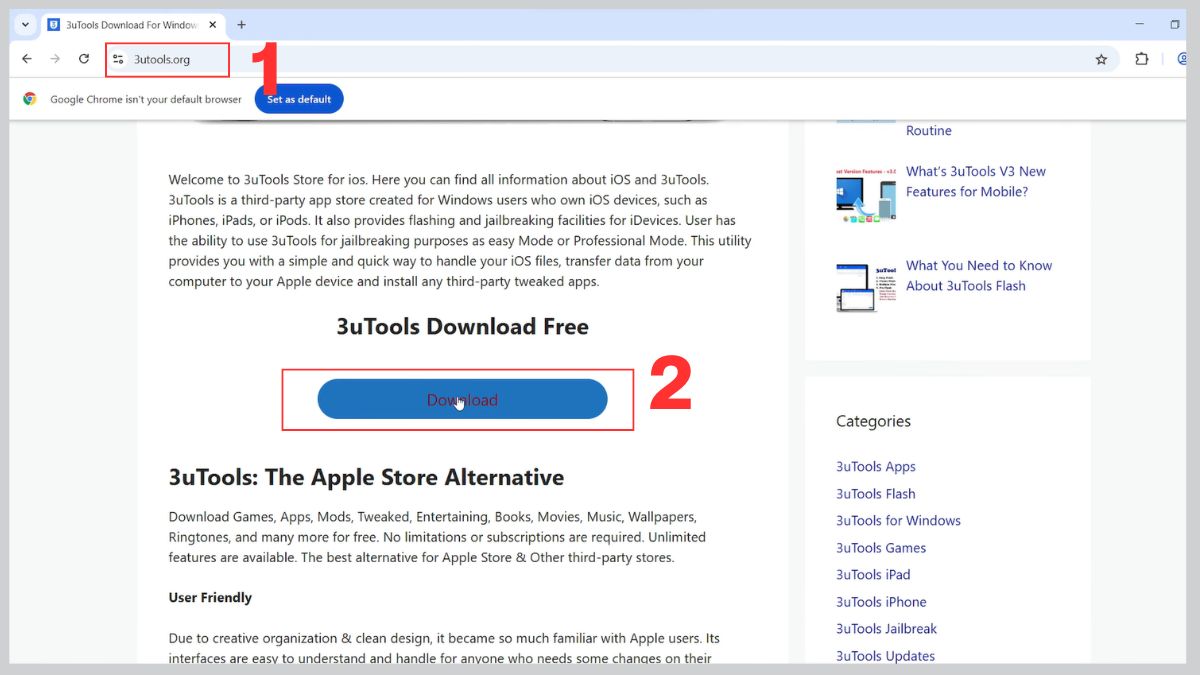Bookmark this page with star icon
The width and height of the screenshot is (1200, 675).
1101,59
